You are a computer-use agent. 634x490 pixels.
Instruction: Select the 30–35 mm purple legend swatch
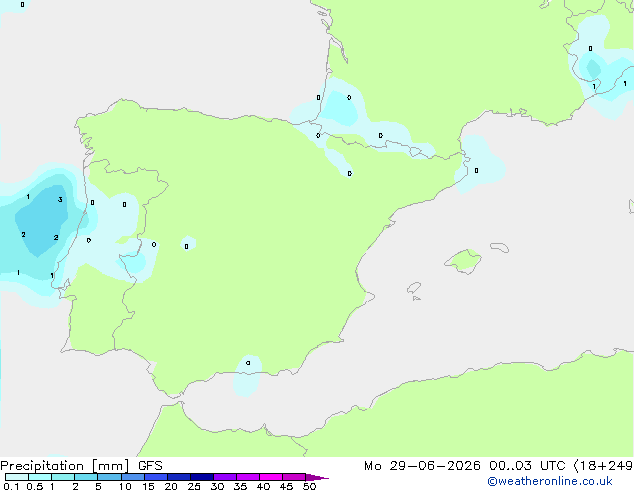[225, 477]
